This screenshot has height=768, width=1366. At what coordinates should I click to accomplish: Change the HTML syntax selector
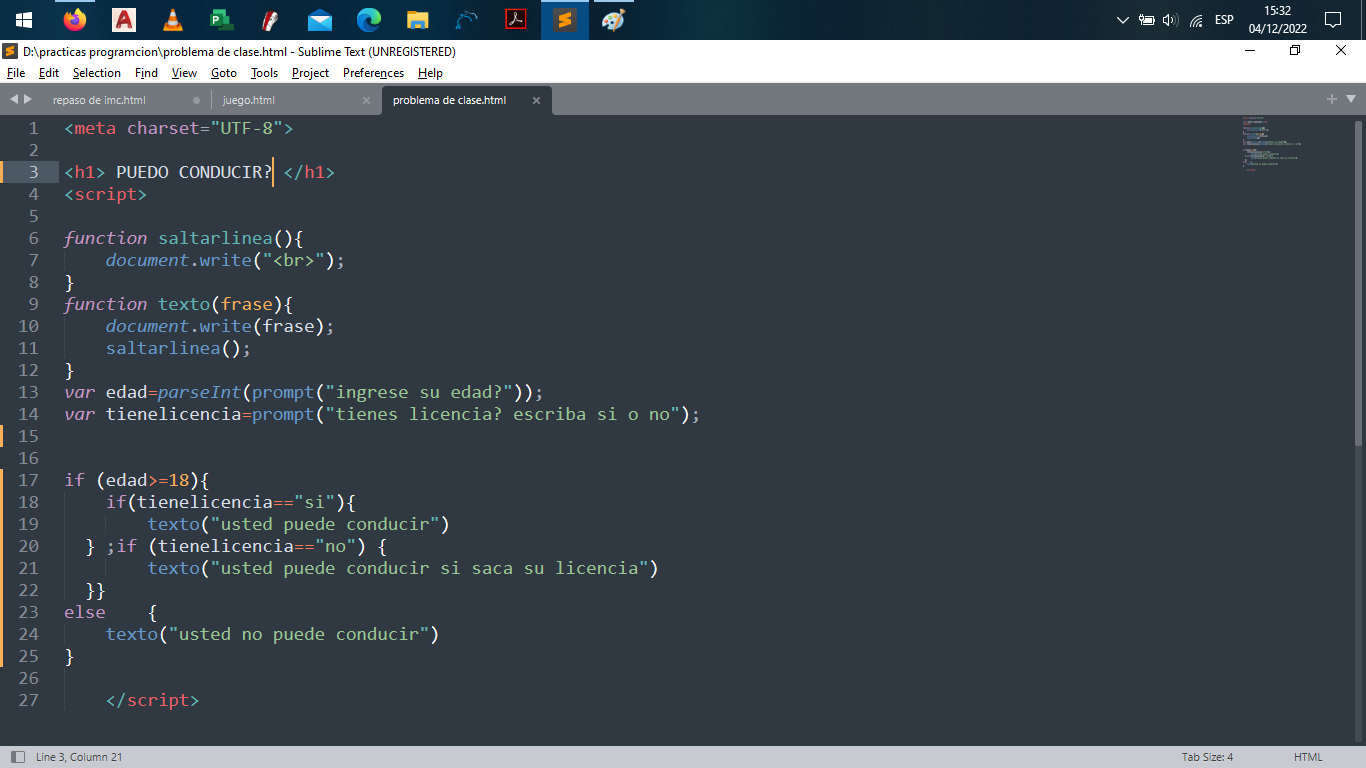click(x=1308, y=757)
